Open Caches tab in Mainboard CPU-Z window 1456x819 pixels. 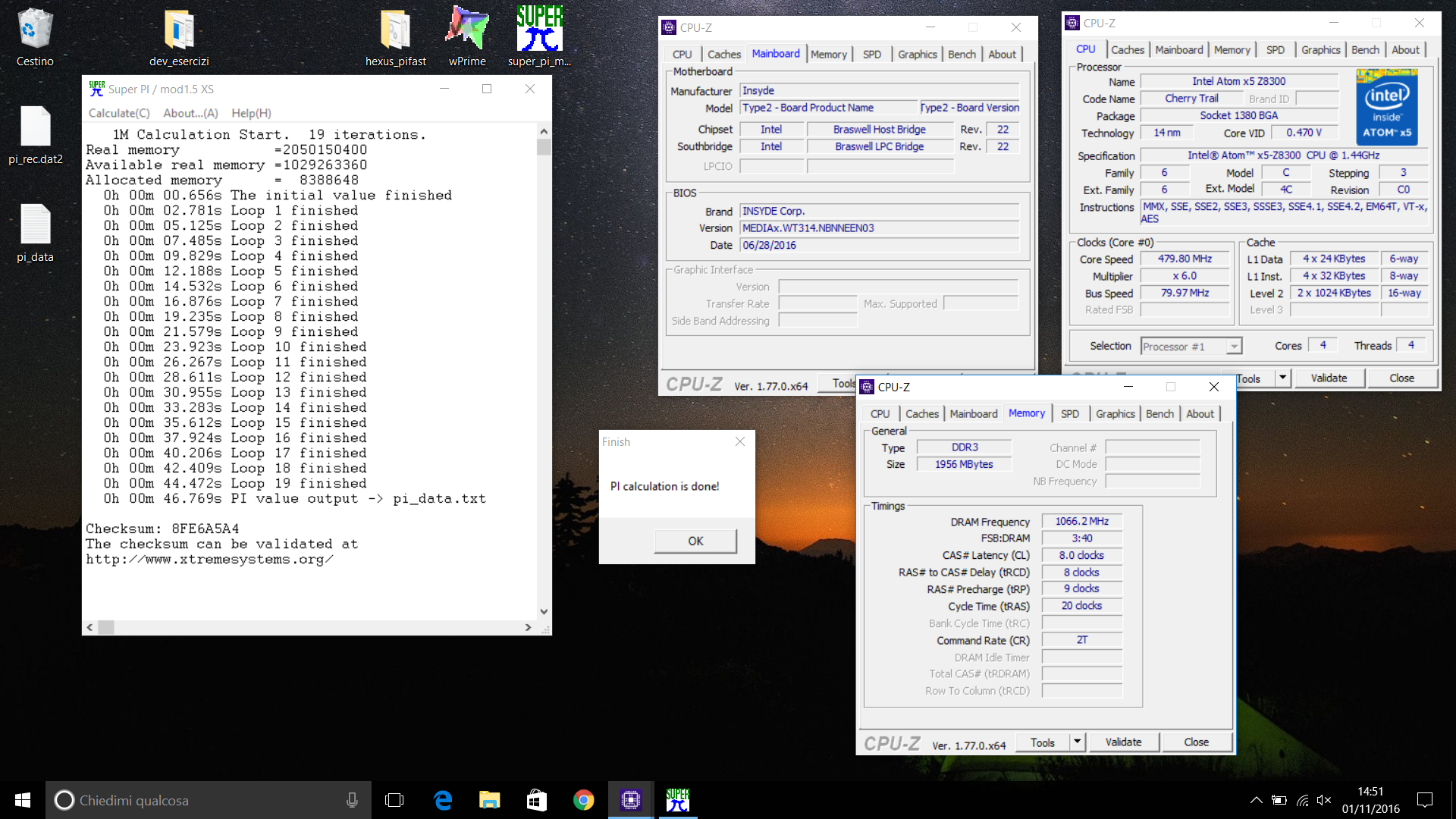coord(724,55)
